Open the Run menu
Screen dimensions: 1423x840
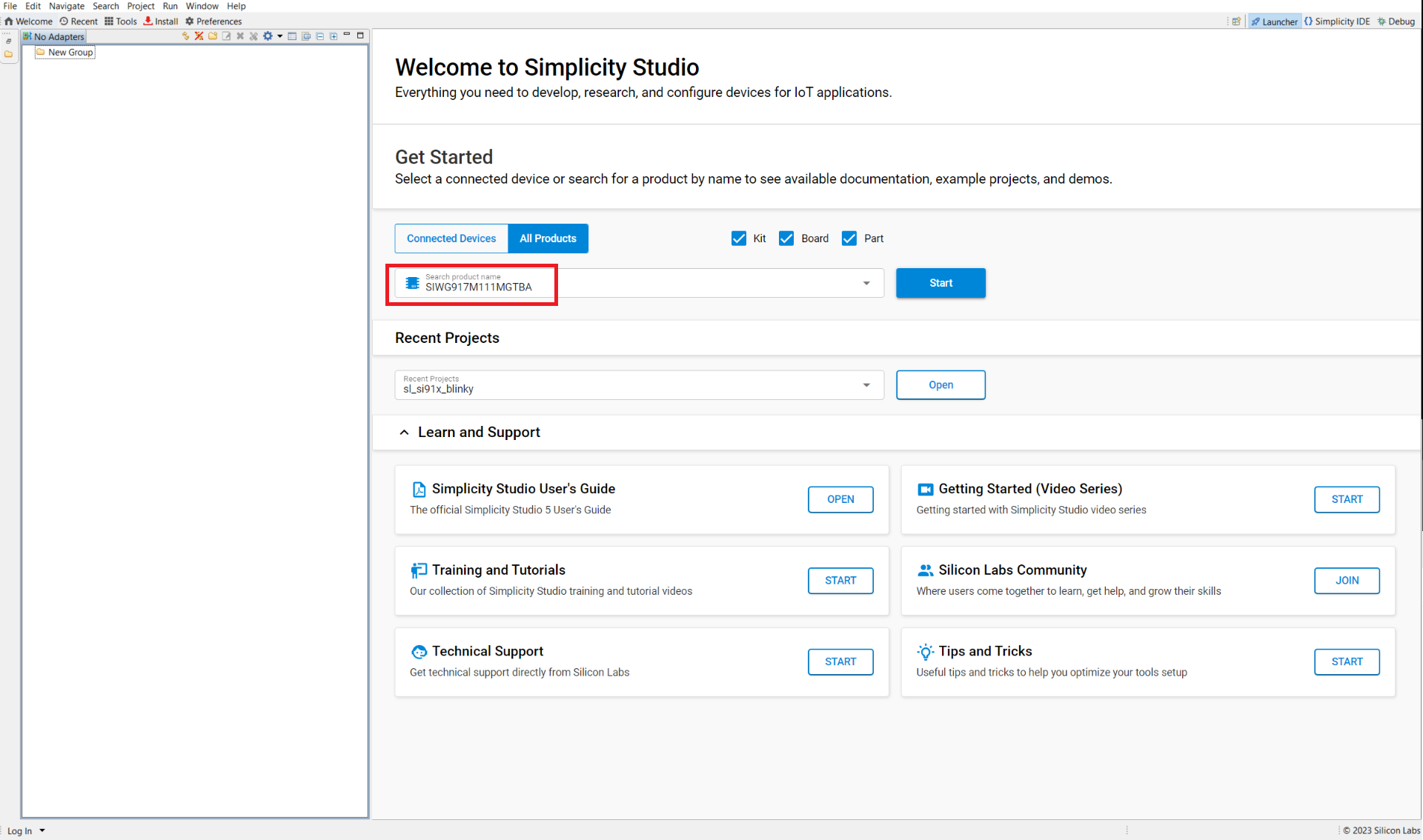click(170, 6)
